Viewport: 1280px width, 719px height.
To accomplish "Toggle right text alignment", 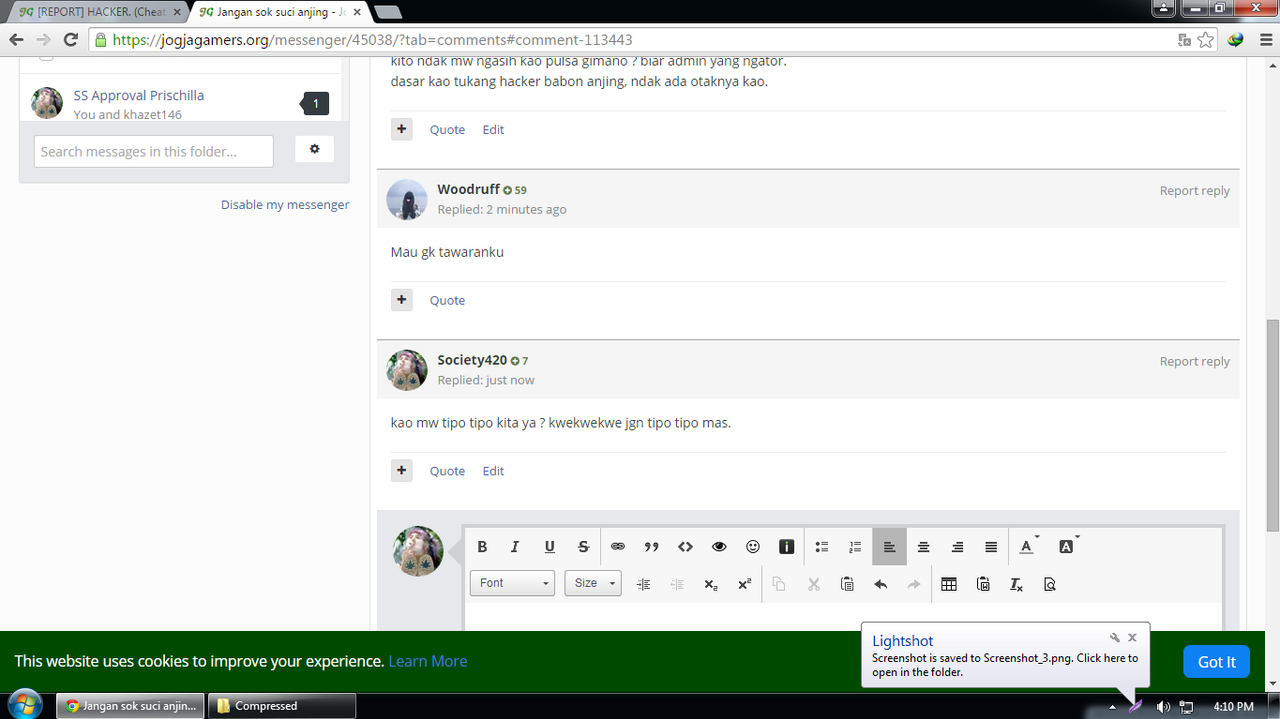I will coord(957,547).
